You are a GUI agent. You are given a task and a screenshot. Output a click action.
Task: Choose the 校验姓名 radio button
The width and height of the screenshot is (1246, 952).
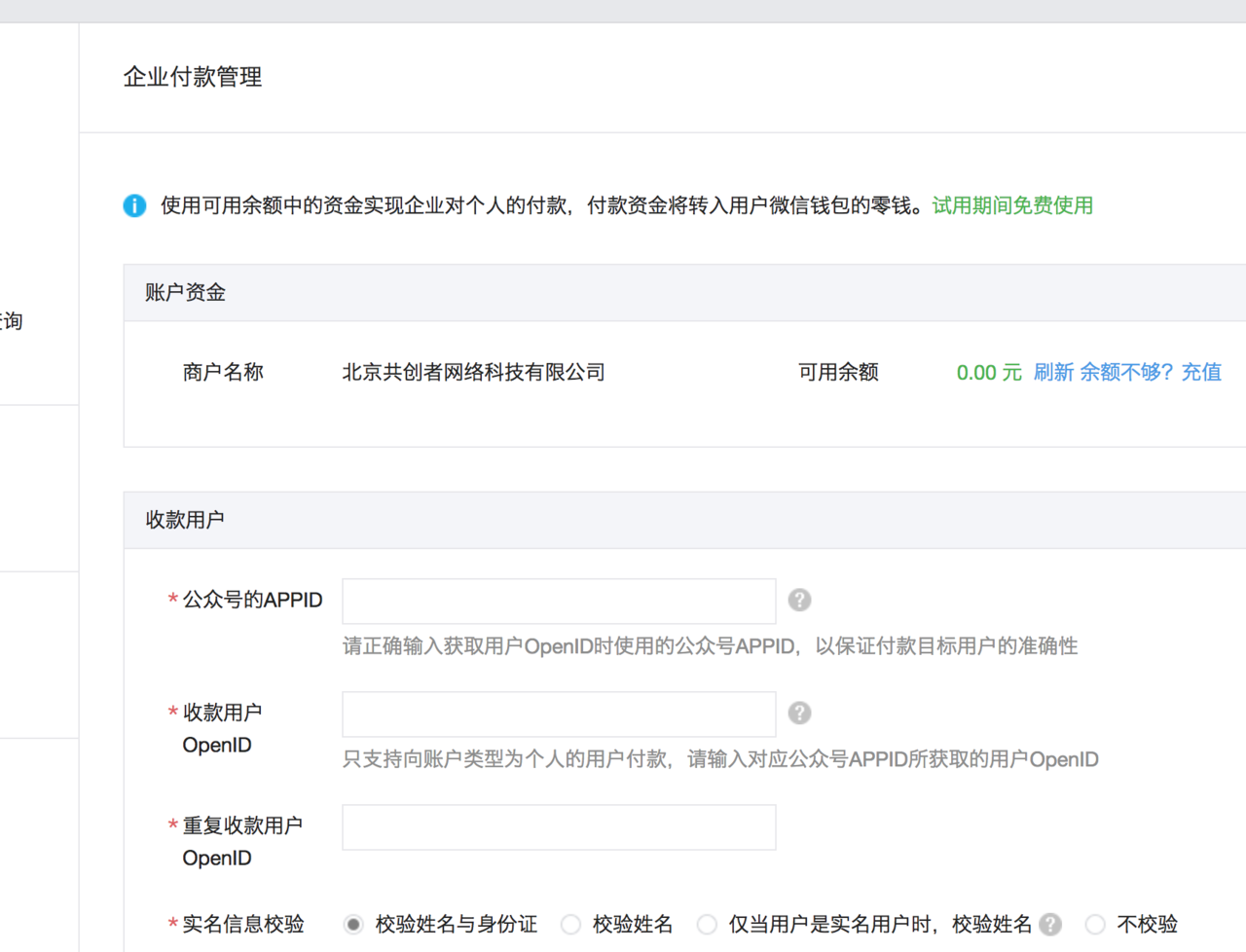click(571, 924)
